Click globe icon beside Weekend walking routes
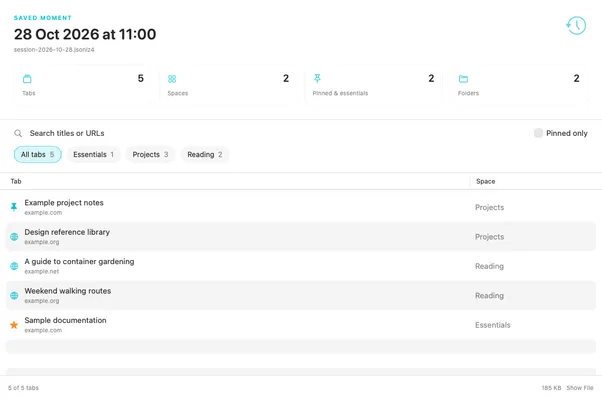602x400 pixels. coord(14,296)
